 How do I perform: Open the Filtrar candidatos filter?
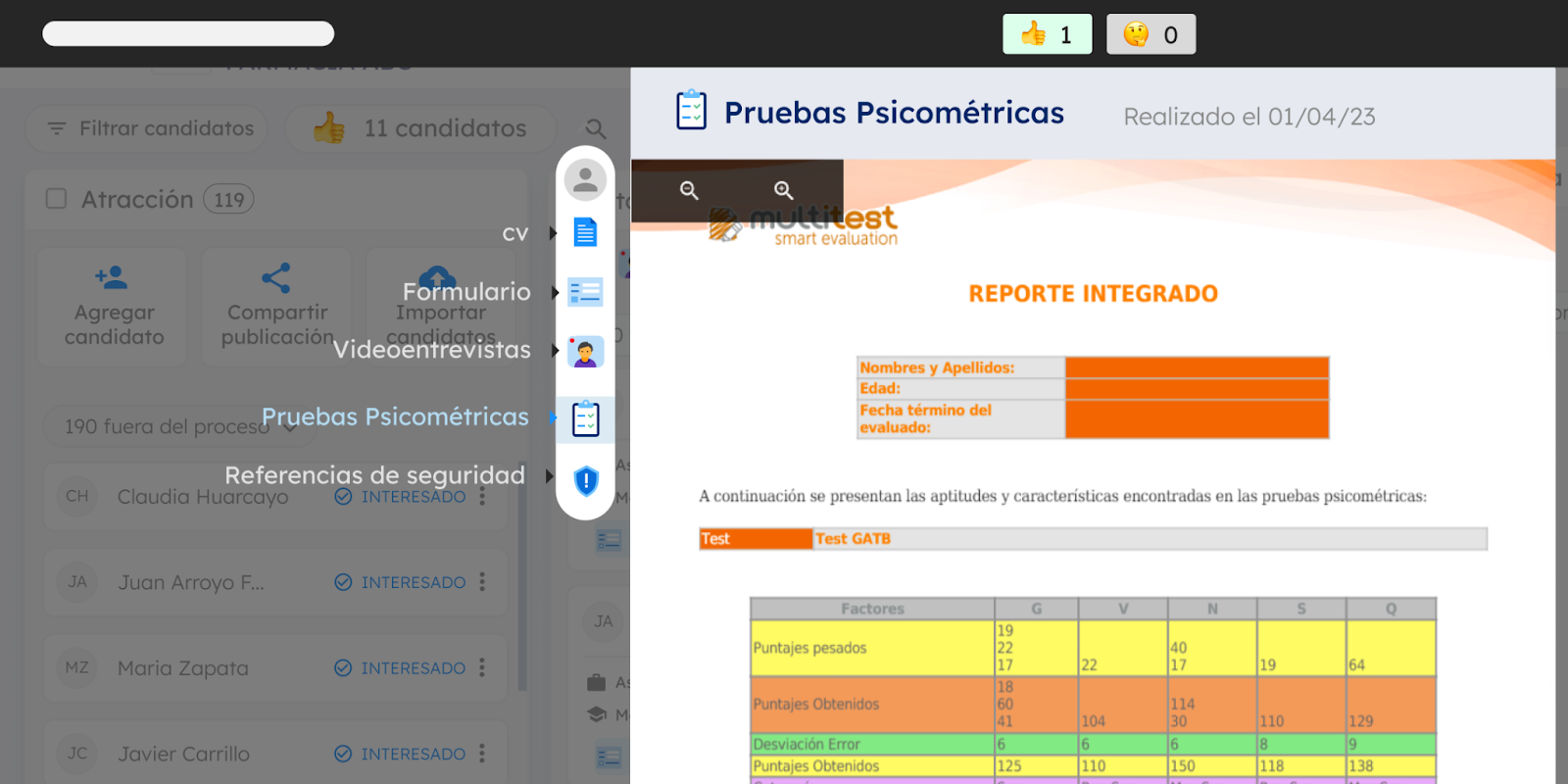(x=146, y=128)
